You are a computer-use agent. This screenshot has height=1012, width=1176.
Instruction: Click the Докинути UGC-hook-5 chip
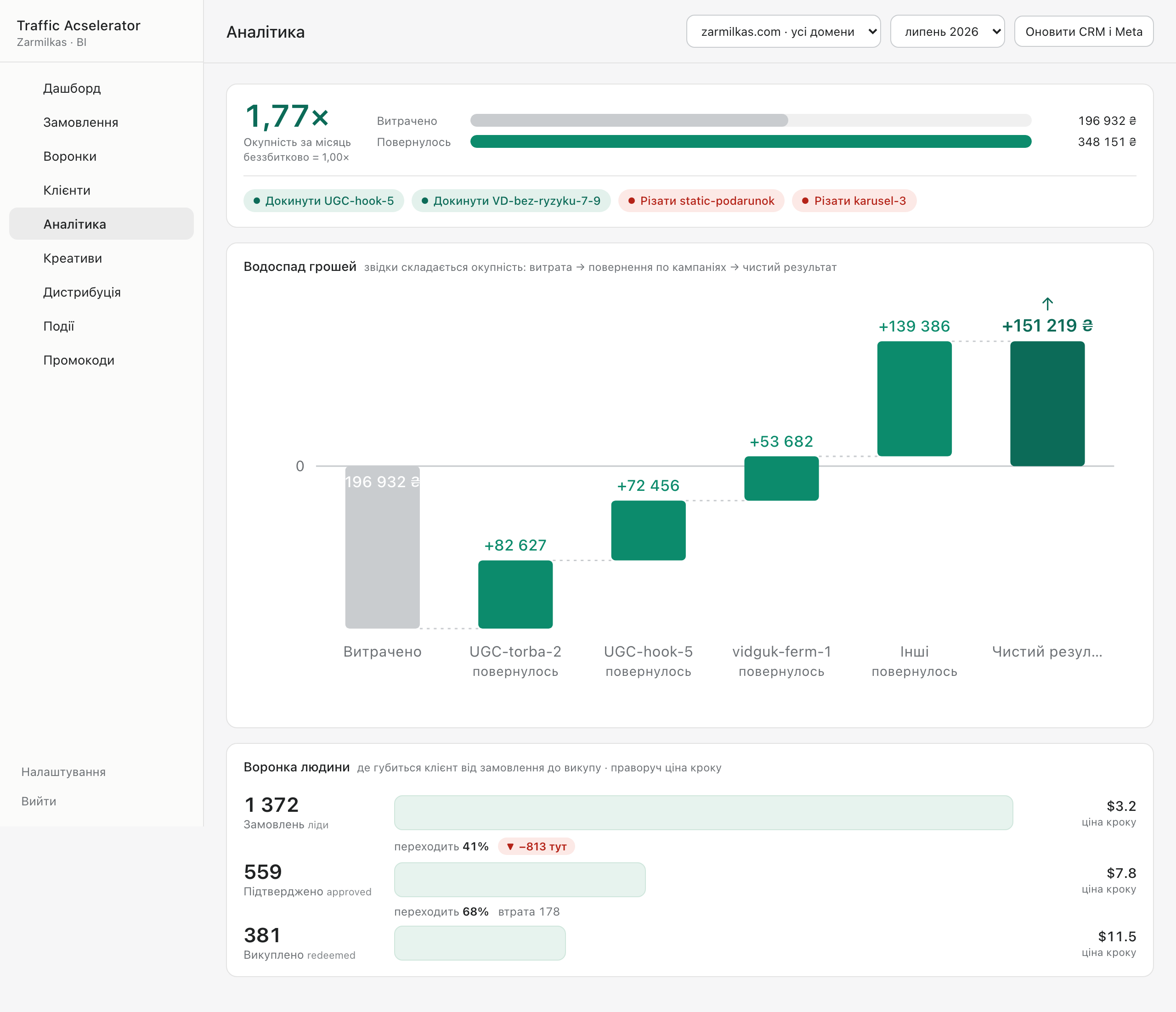pyautogui.click(x=323, y=201)
